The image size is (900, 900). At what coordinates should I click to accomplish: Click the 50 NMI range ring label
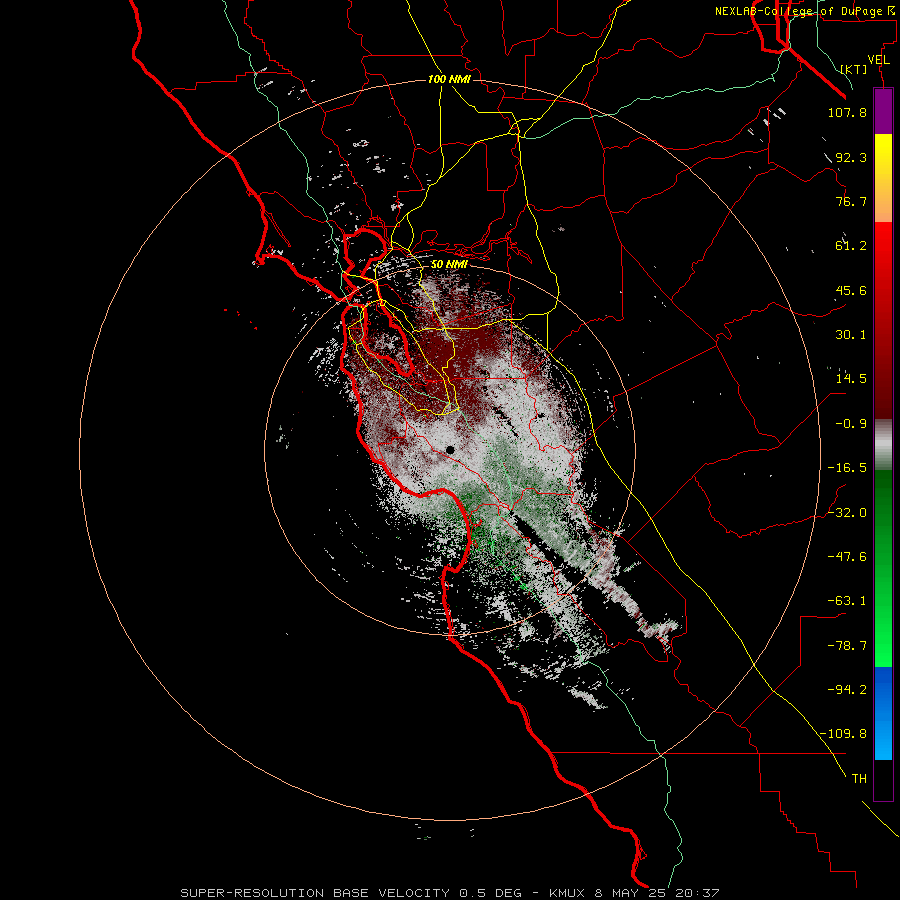(449, 265)
